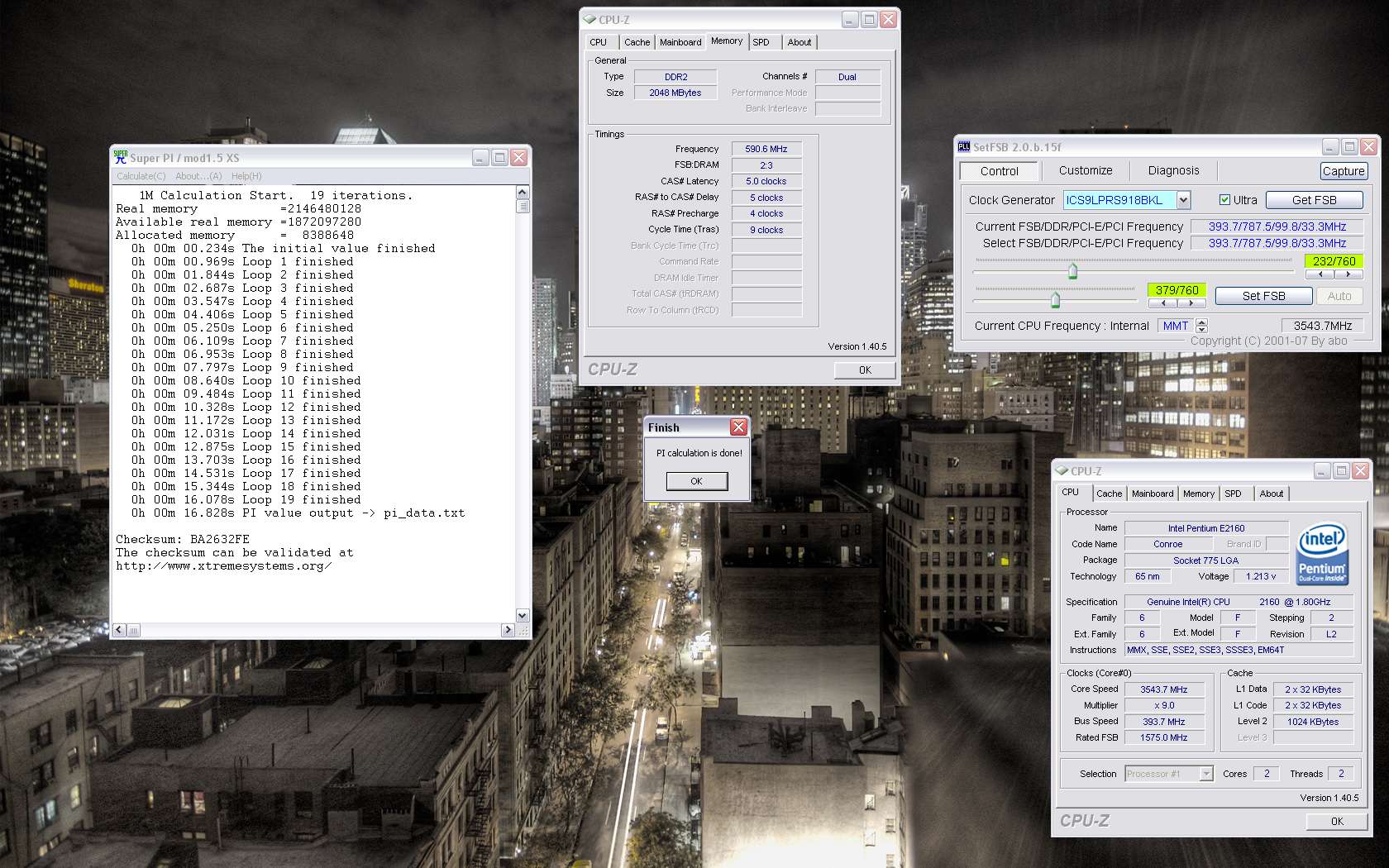Select Control tab in SetFSB
The image size is (1389, 868).
pos(1000,171)
